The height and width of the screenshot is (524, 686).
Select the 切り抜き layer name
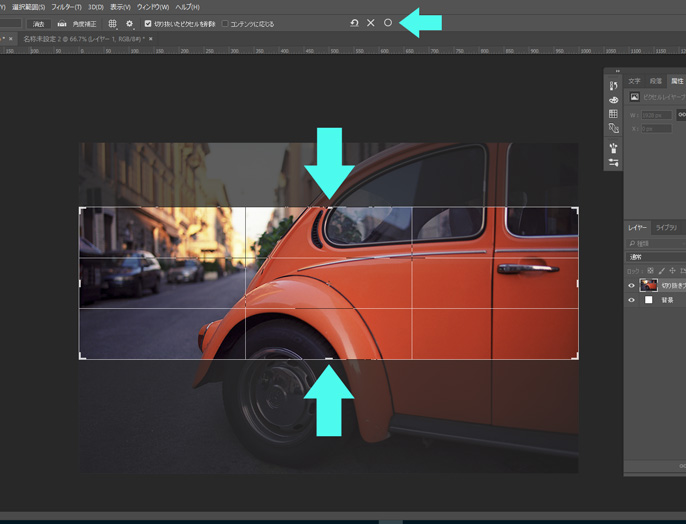coord(673,286)
